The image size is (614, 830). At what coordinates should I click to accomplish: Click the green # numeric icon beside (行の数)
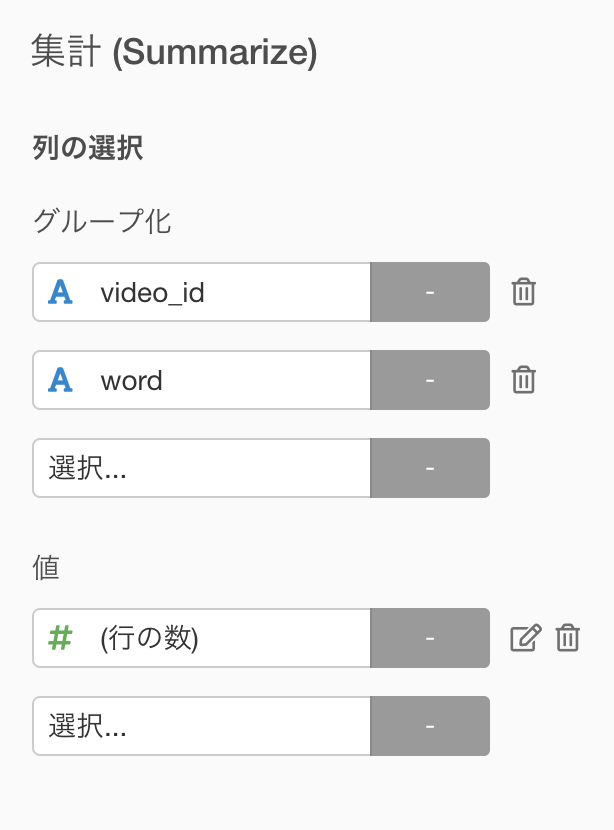60,637
